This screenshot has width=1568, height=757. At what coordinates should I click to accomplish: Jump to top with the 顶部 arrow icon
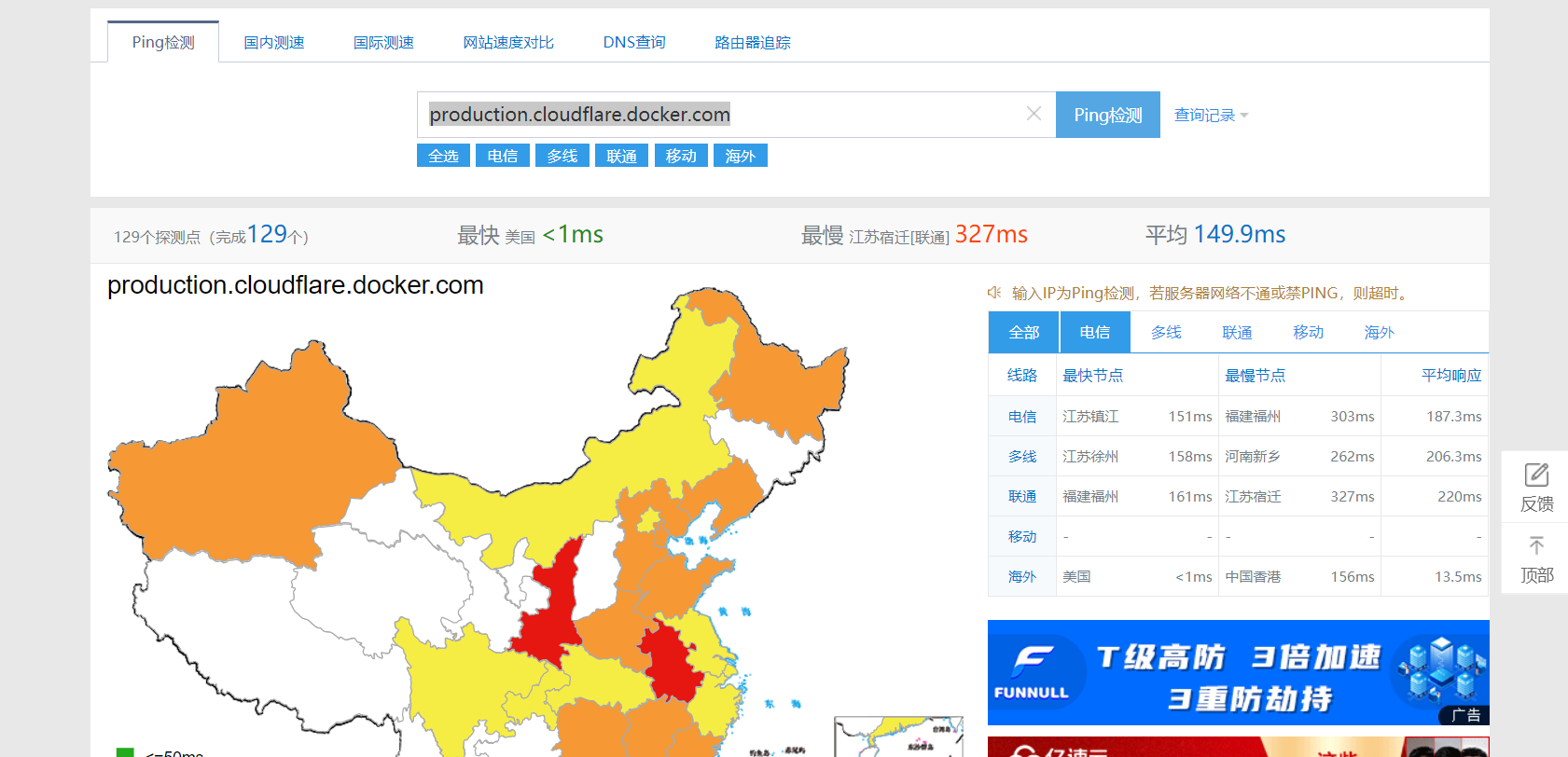click(1536, 557)
